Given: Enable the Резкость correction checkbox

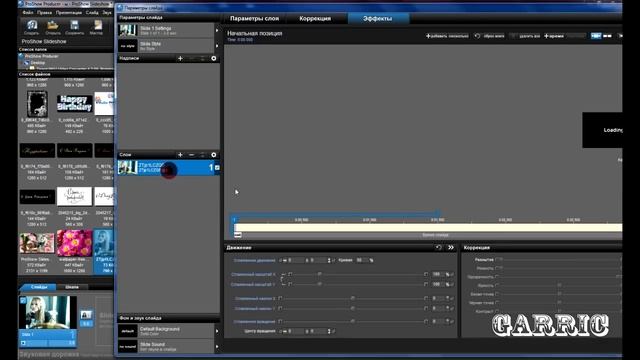Looking at the screenshot, I should (x=498, y=268).
